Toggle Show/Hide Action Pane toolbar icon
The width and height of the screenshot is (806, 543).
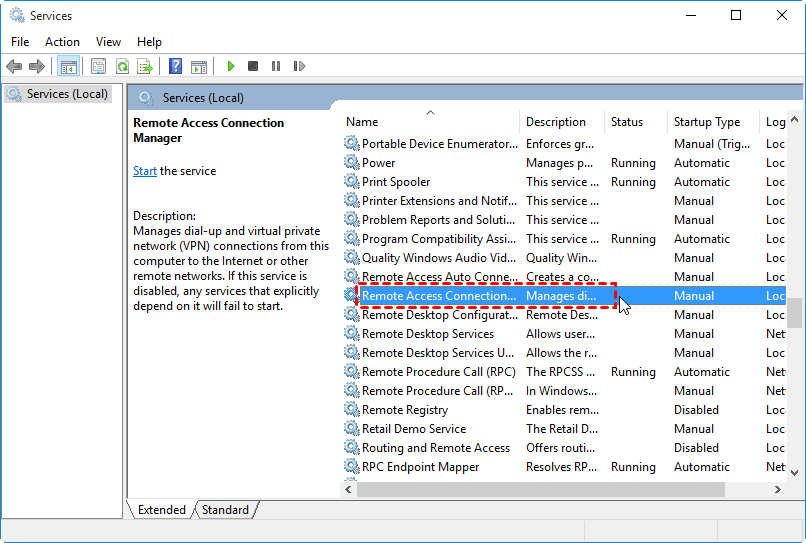[x=198, y=66]
